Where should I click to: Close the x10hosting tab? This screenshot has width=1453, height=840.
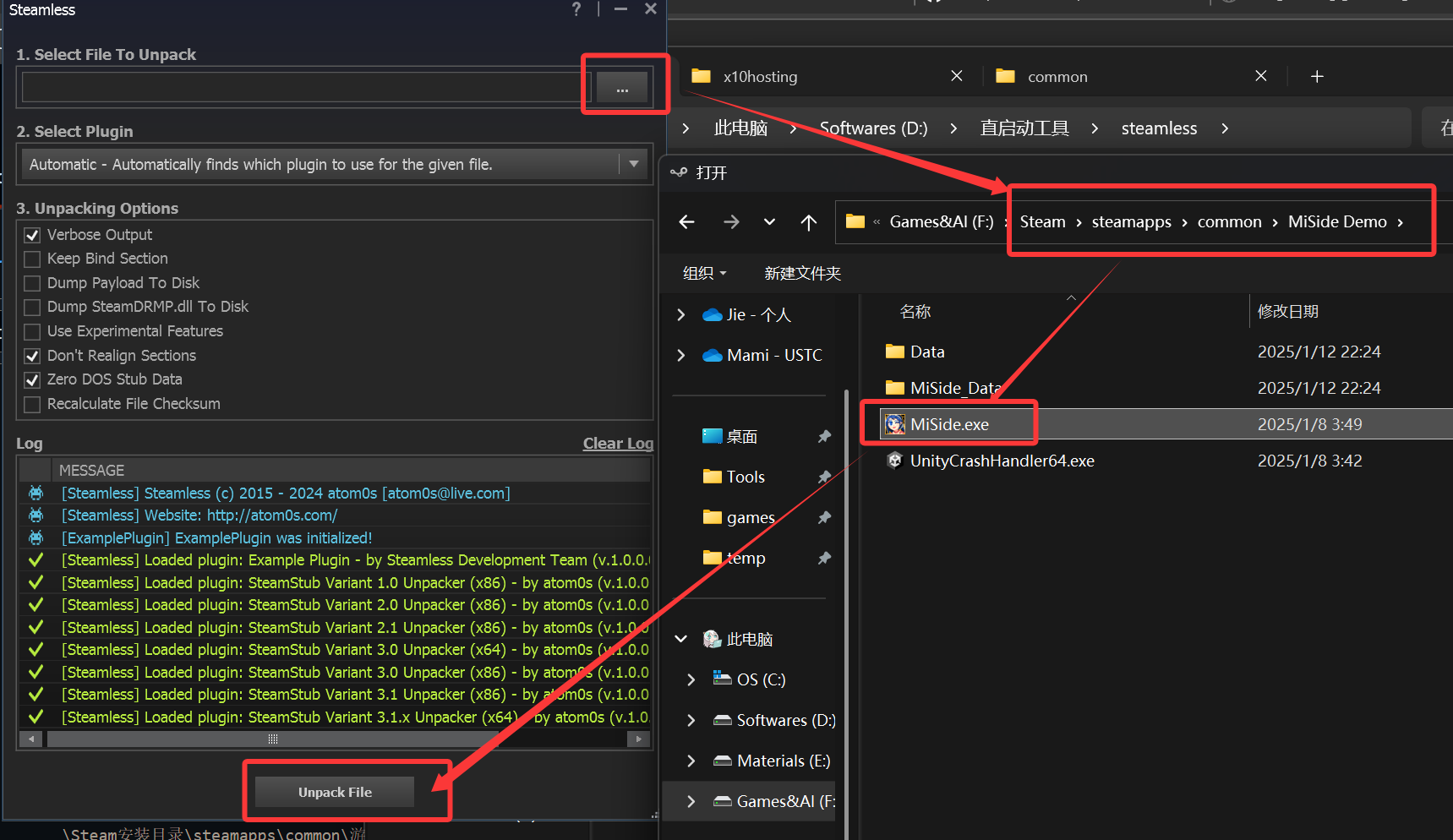click(x=957, y=76)
